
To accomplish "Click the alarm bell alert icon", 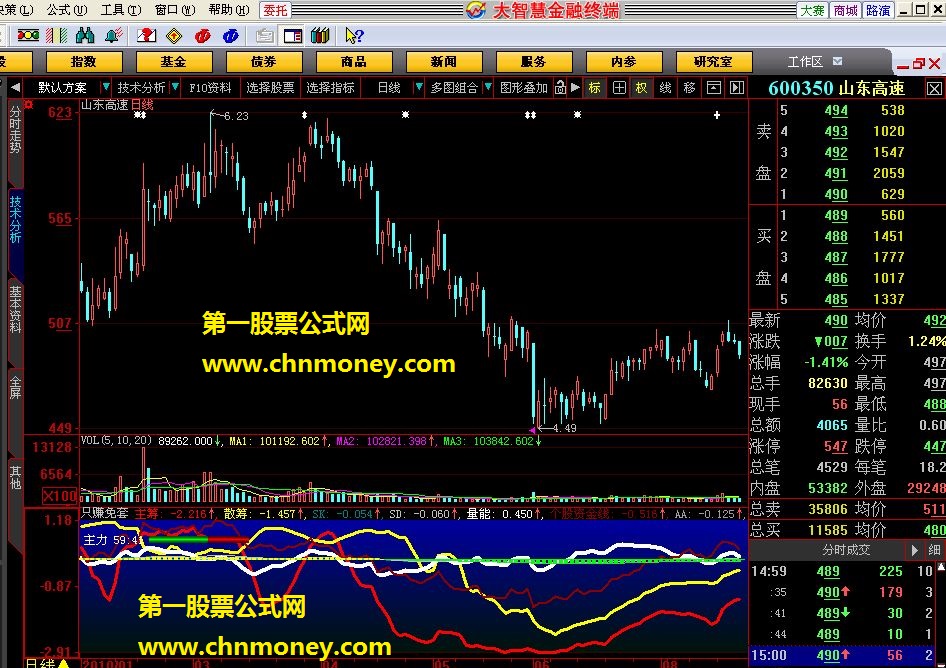I will 113,36.
